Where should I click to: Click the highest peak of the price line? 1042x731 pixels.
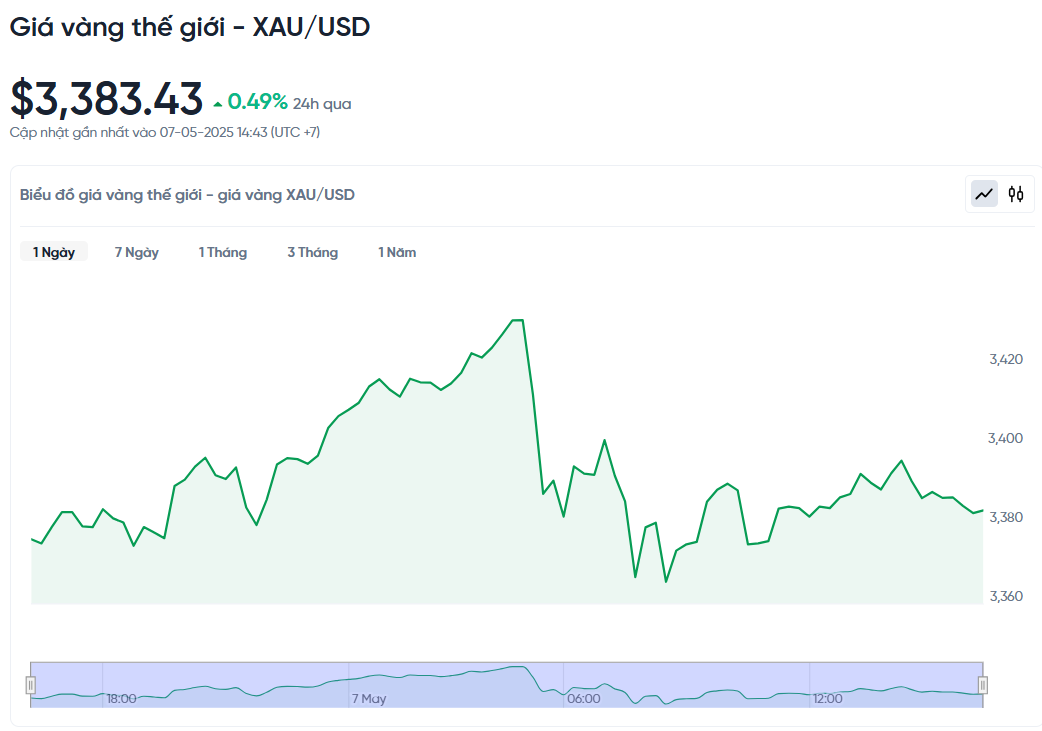click(x=518, y=320)
